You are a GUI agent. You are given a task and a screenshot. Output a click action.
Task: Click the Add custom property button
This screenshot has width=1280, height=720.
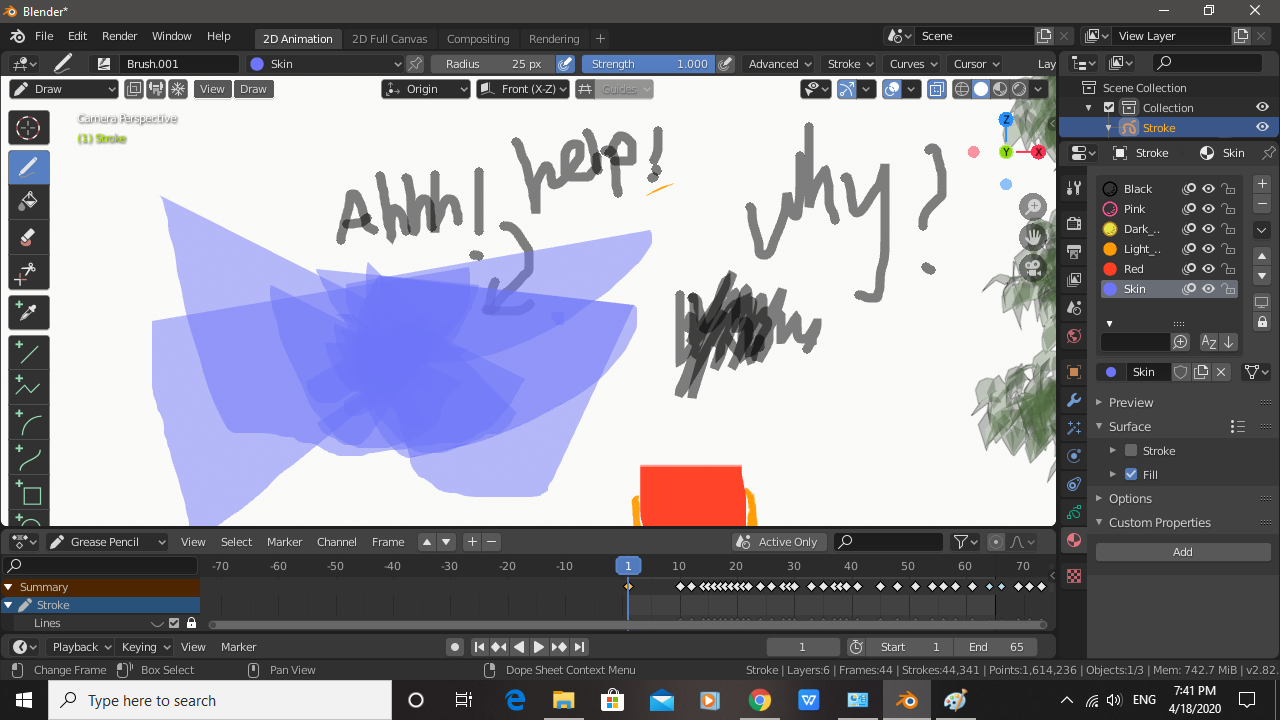[1183, 552]
